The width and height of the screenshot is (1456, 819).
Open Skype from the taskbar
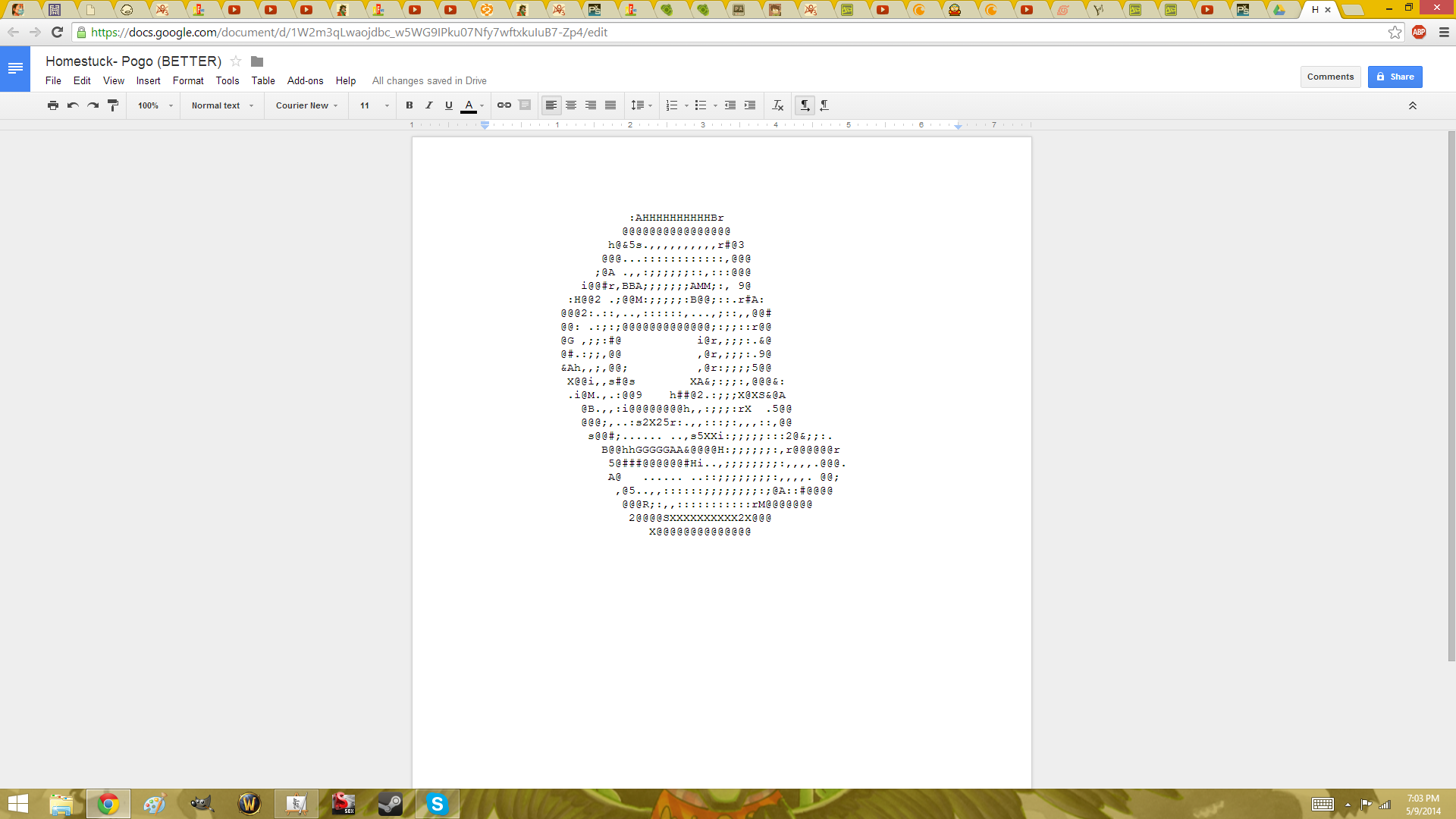pos(437,804)
